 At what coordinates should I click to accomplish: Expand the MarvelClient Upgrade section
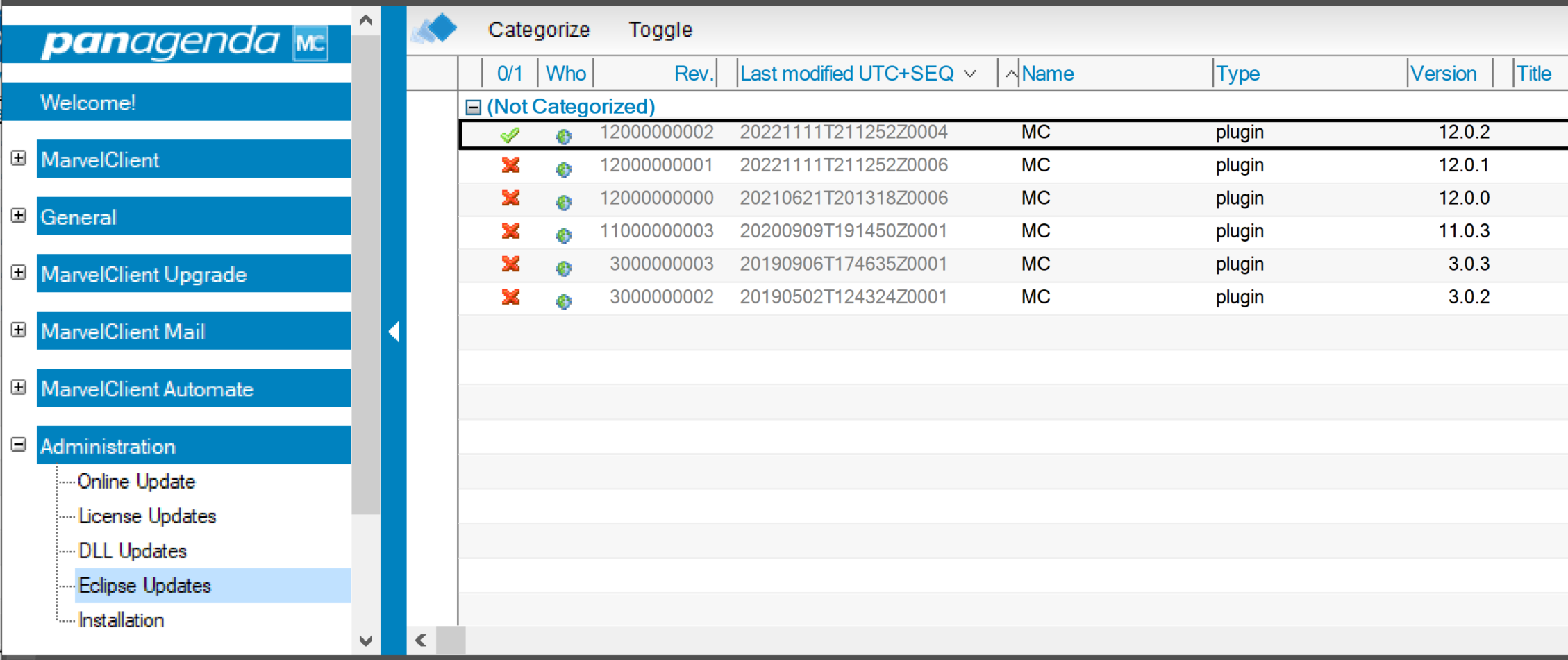tap(19, 273)
